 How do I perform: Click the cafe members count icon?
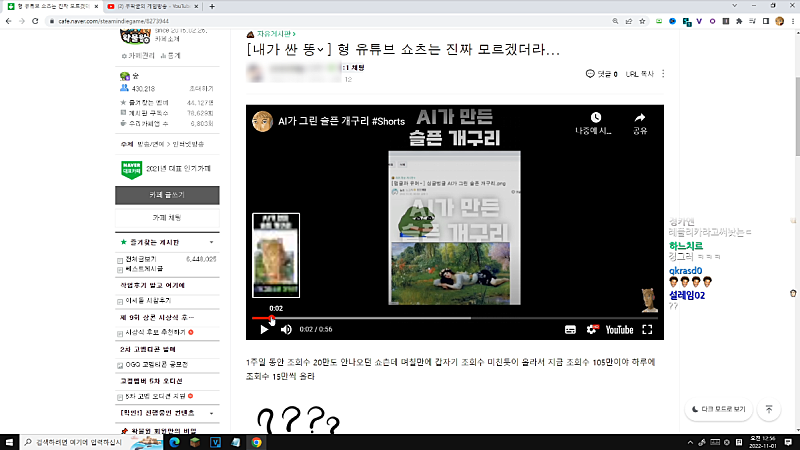124,88
